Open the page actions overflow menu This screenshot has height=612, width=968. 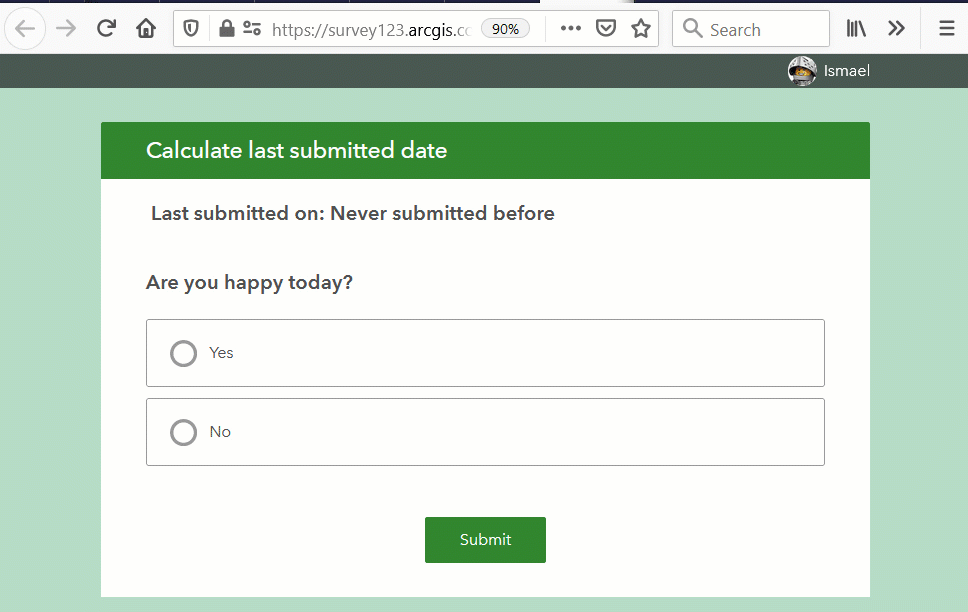(x=570, y=28)
